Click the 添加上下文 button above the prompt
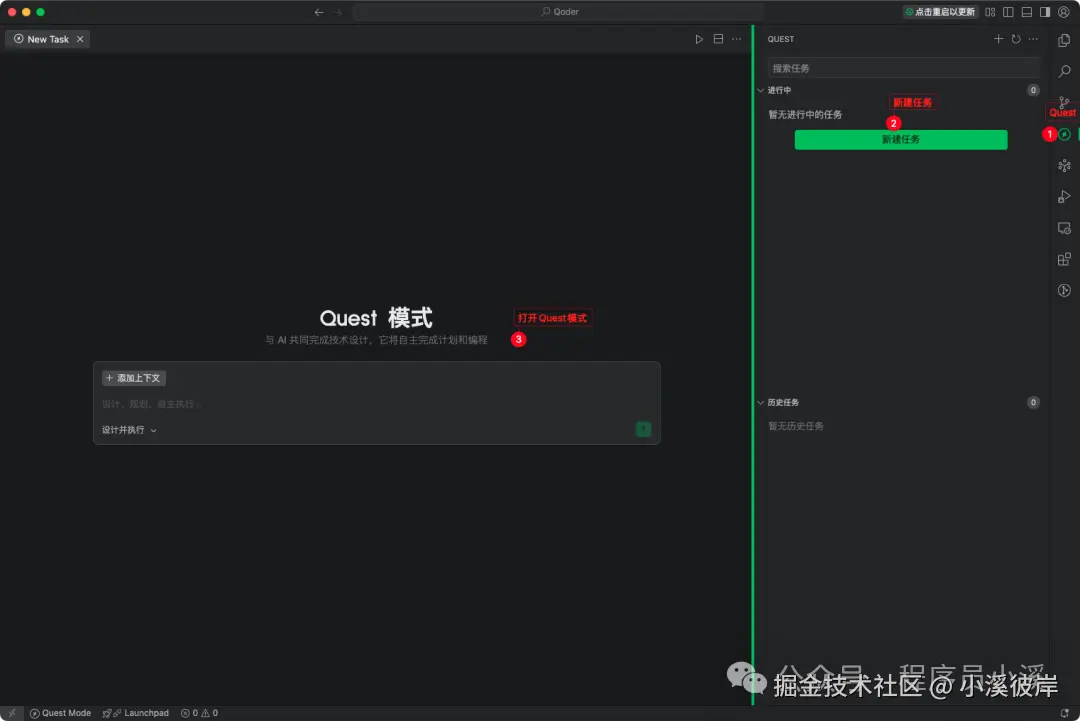The height and width of the screenshot is (721, 1080). click(x=133, y=377)
